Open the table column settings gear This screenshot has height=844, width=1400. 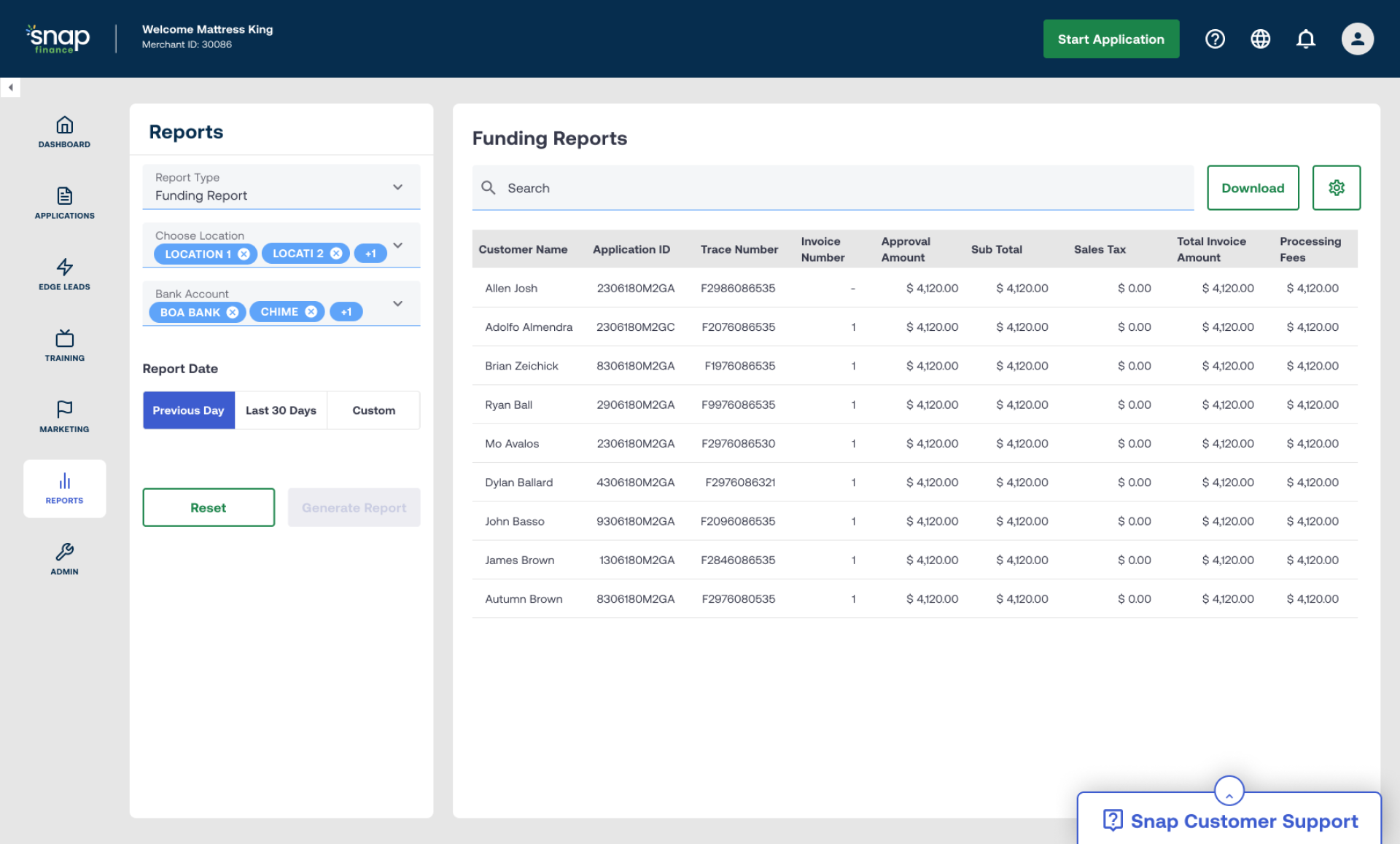point(1337,187)
